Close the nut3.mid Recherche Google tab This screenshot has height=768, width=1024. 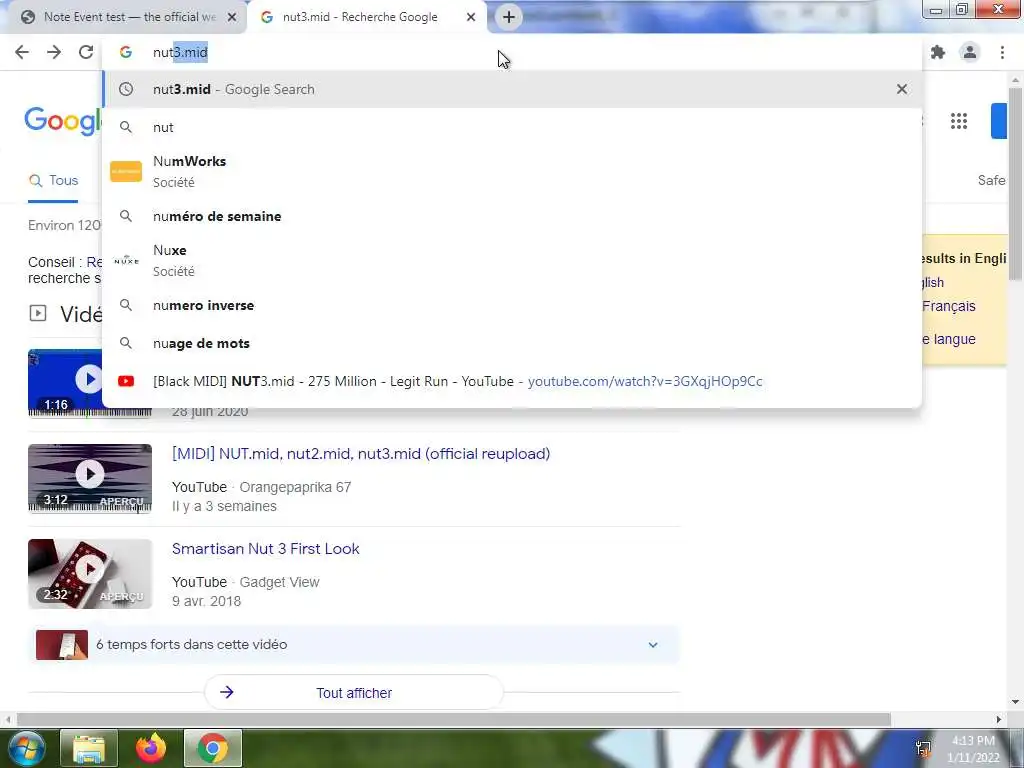pyautogui.click(x=471, y=17)
